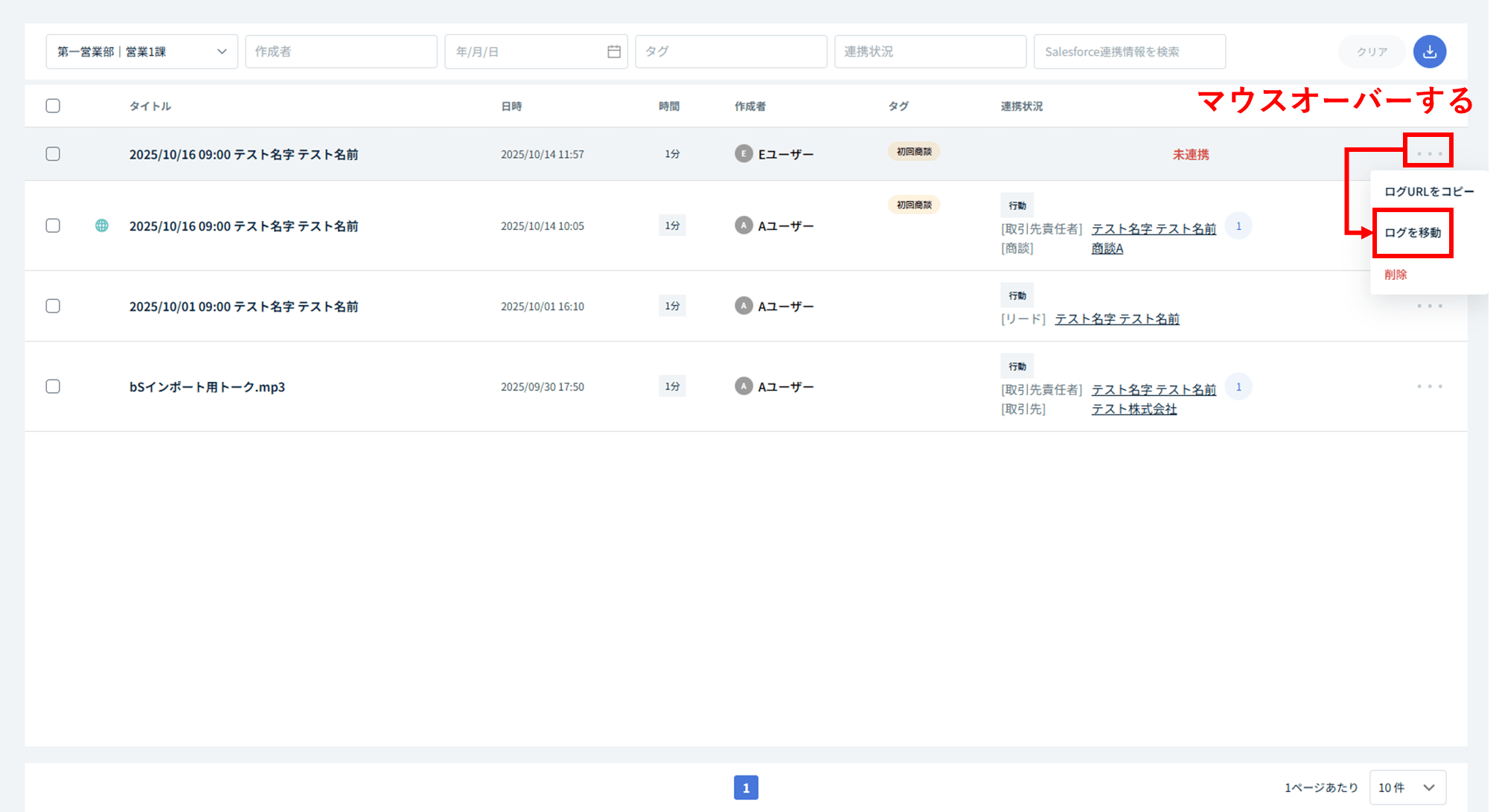
Task: Open the 商談A link
Action: coord(1107,249)
